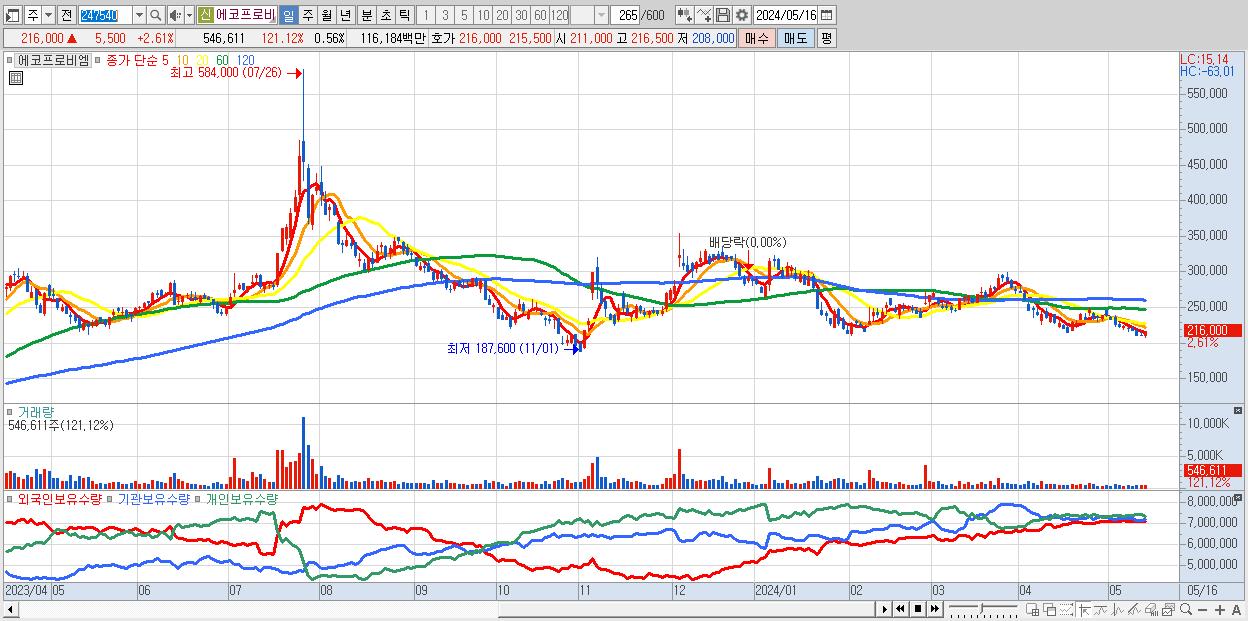Click the 에코프로비엠 chart legend label
Image resolution: width=1248 pixels, height=621 pixels.
coord(54,60)
